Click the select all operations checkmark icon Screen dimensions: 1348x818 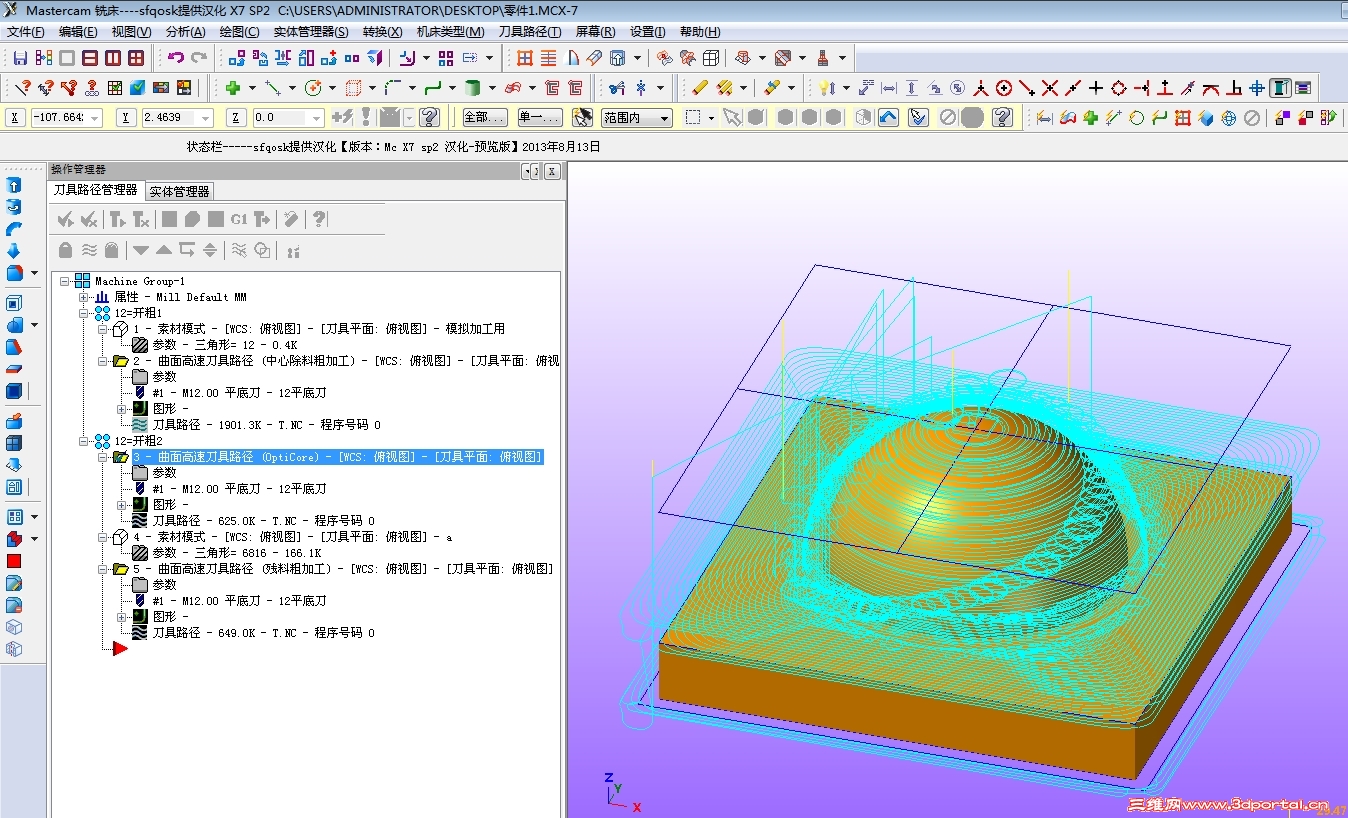(66, 219)
